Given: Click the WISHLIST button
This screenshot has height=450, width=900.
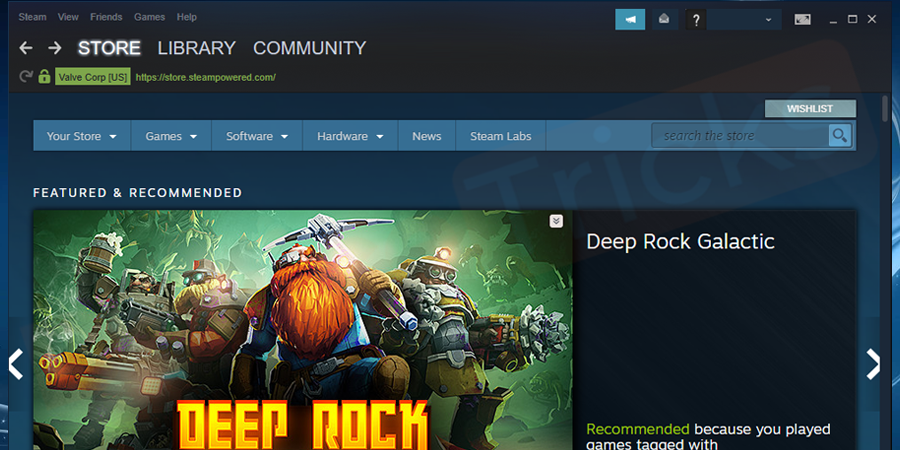Looking at the screenshot, I should (810, 108).
